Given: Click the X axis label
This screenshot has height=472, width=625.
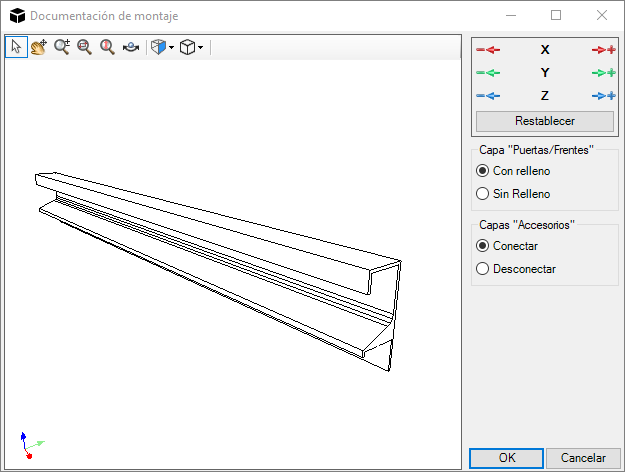Looking at the screenshot, I should (545, 50).
